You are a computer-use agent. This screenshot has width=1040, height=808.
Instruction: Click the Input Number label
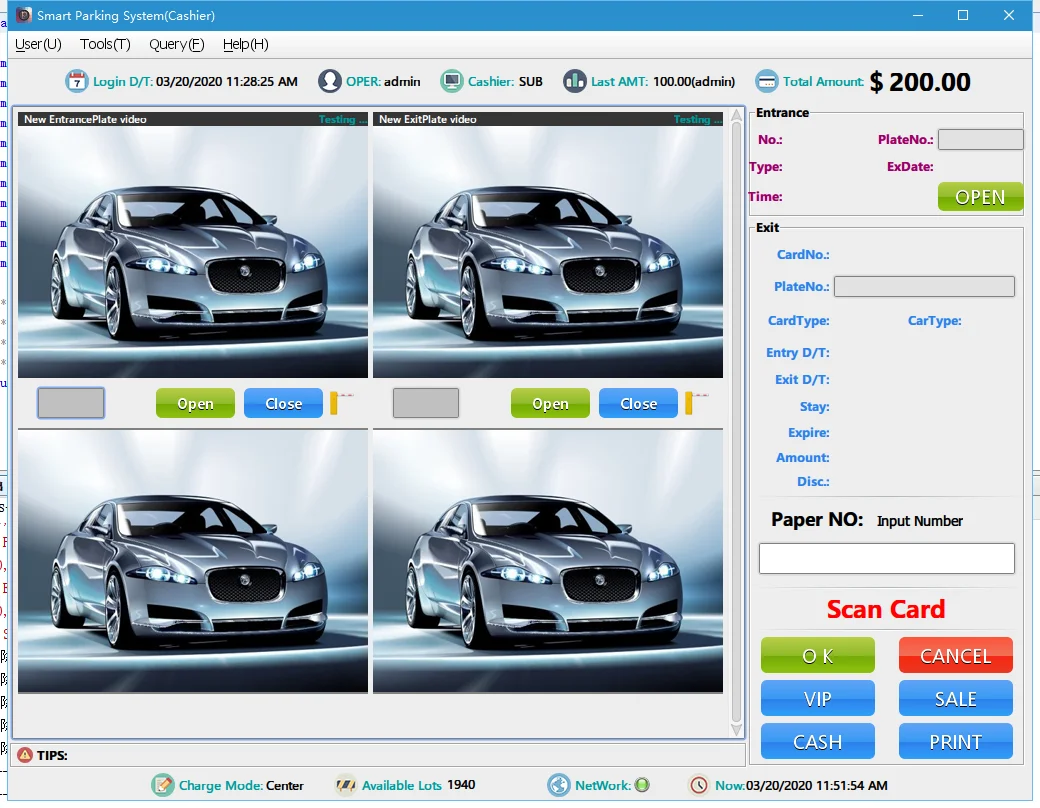919,521
